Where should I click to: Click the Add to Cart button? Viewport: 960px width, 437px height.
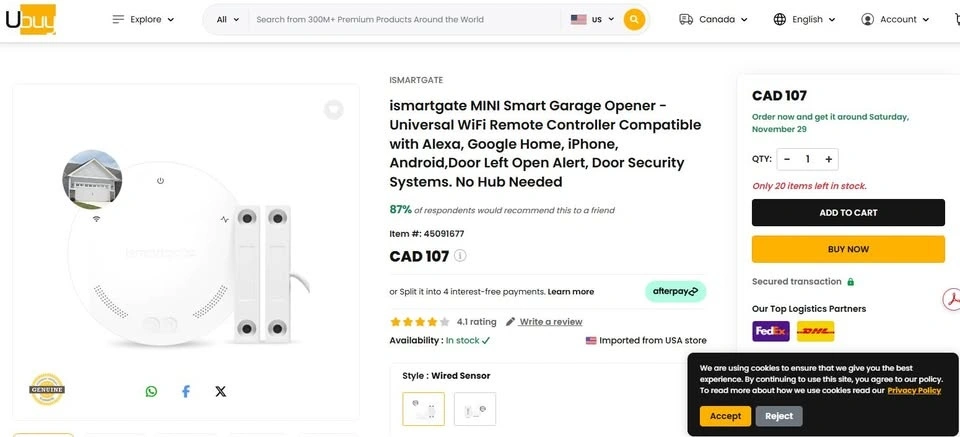click(x=848, y=212)
